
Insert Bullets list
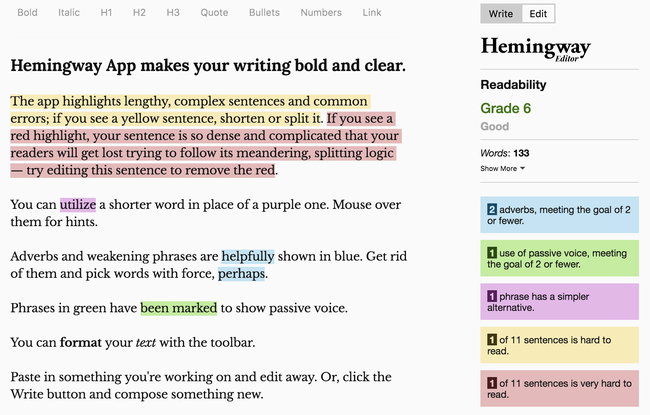tap(264, 13)
